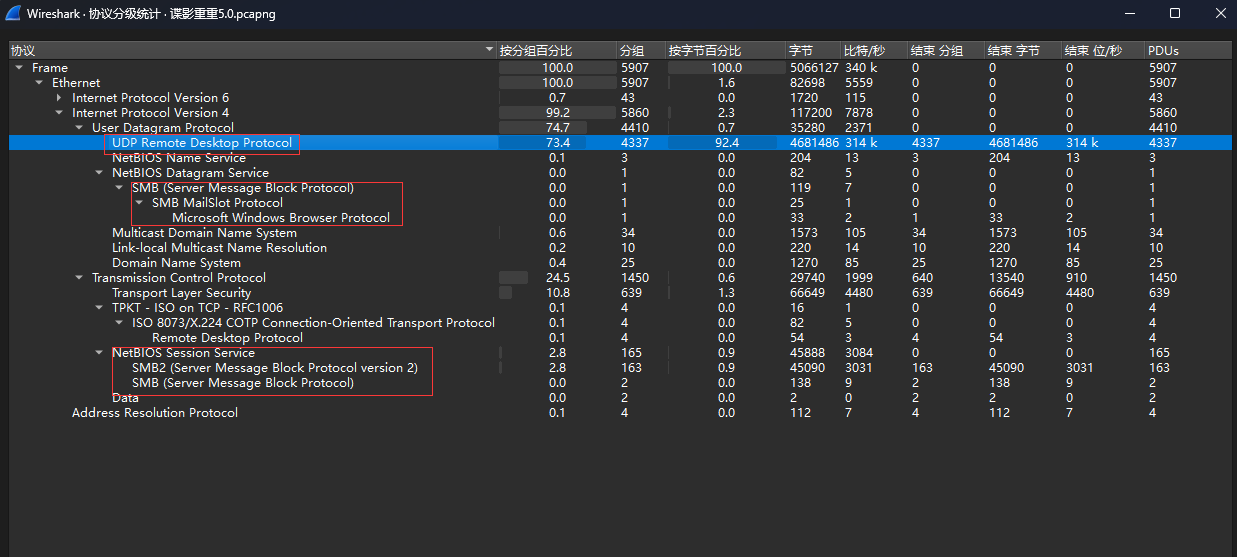
Task: Collapse the NetBIOS Session Service node
Action: tap(99, 353)
